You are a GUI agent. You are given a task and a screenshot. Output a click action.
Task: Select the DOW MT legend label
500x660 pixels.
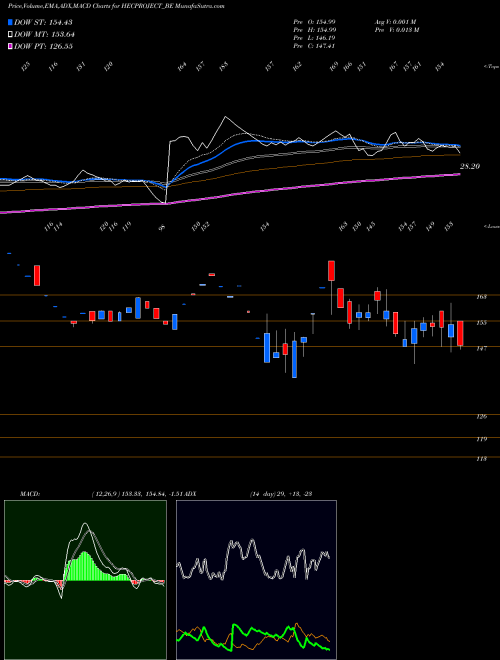tap(44, 34)
